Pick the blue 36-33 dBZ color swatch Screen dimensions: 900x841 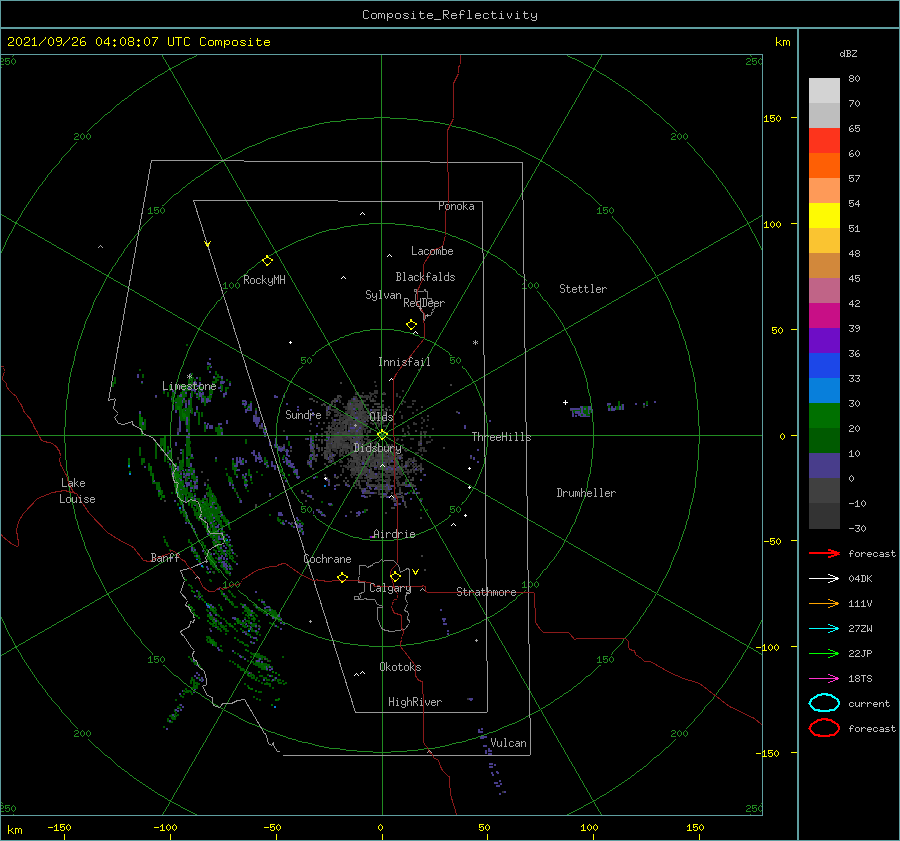824,365
